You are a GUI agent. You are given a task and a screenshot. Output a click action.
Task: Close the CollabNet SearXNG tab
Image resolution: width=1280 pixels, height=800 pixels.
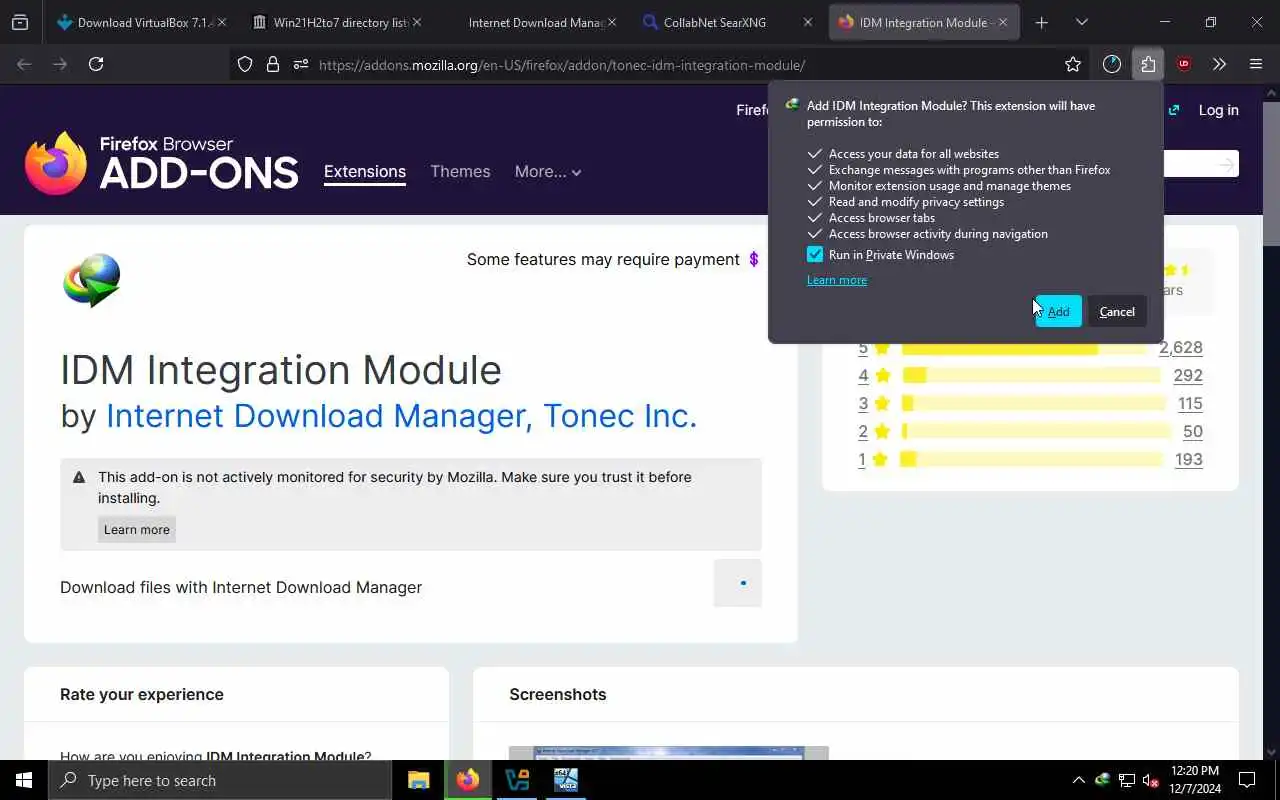tap(808, 22)
